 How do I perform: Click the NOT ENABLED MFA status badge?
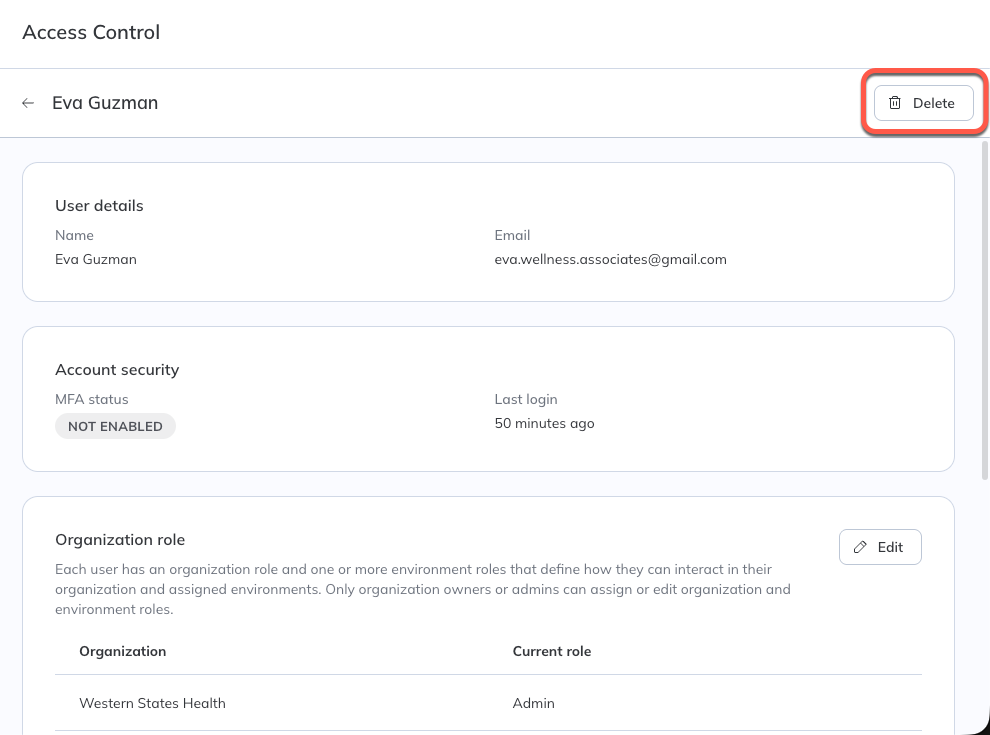point(115,426)
